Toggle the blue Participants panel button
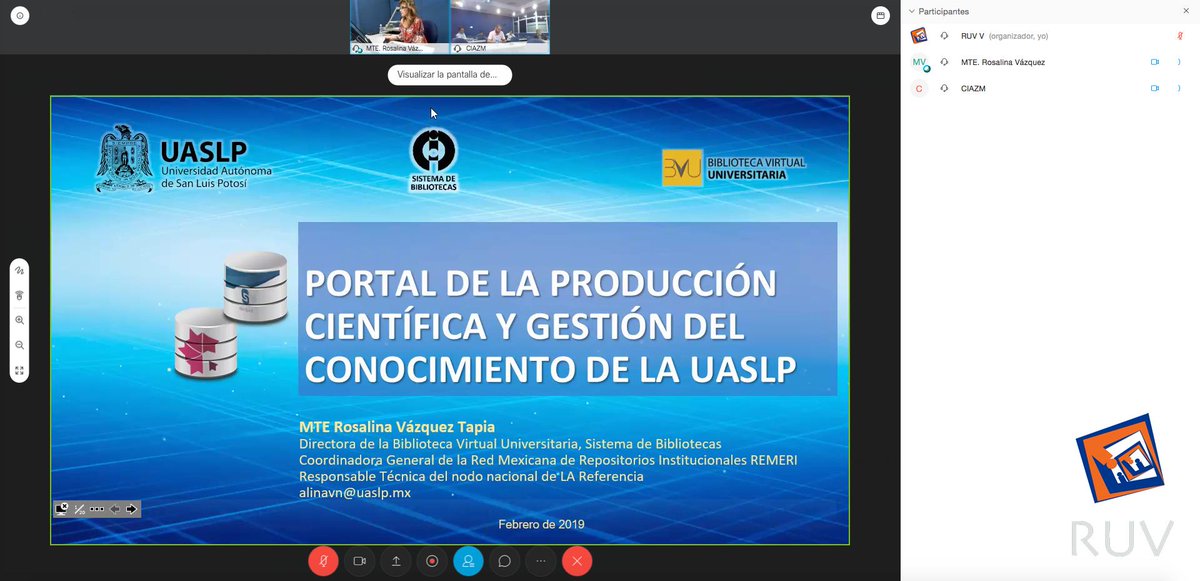This screenshot has height=581, width=1200. coord(468,561)
